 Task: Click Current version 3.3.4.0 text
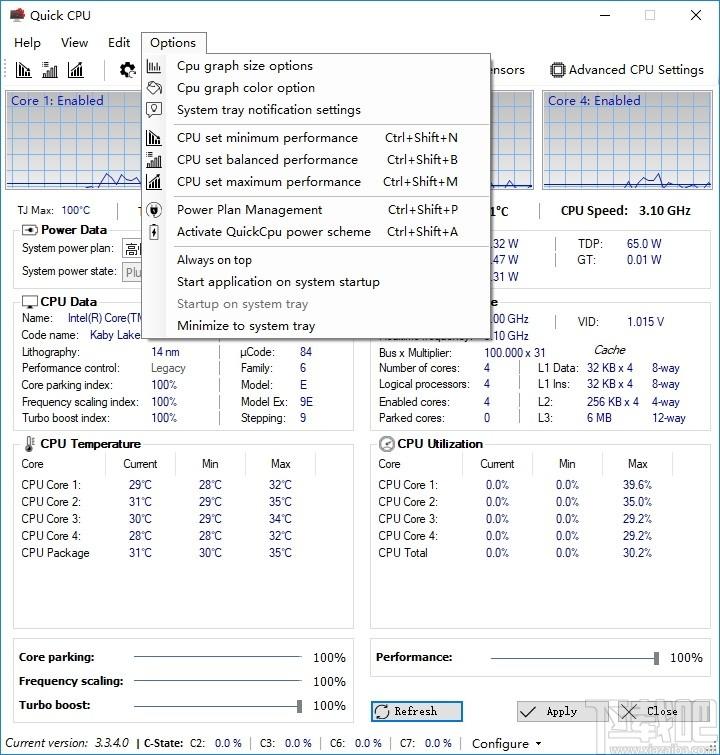67,743
